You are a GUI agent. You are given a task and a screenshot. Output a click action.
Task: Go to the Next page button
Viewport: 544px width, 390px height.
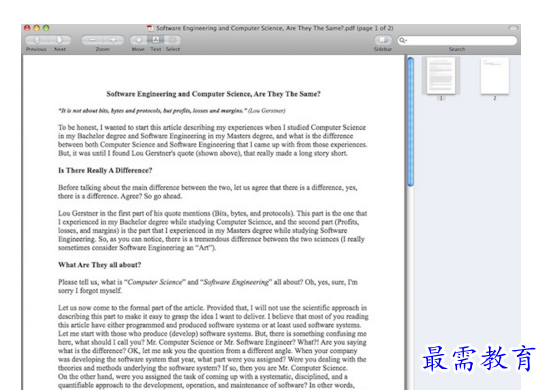tap(60, 40)
